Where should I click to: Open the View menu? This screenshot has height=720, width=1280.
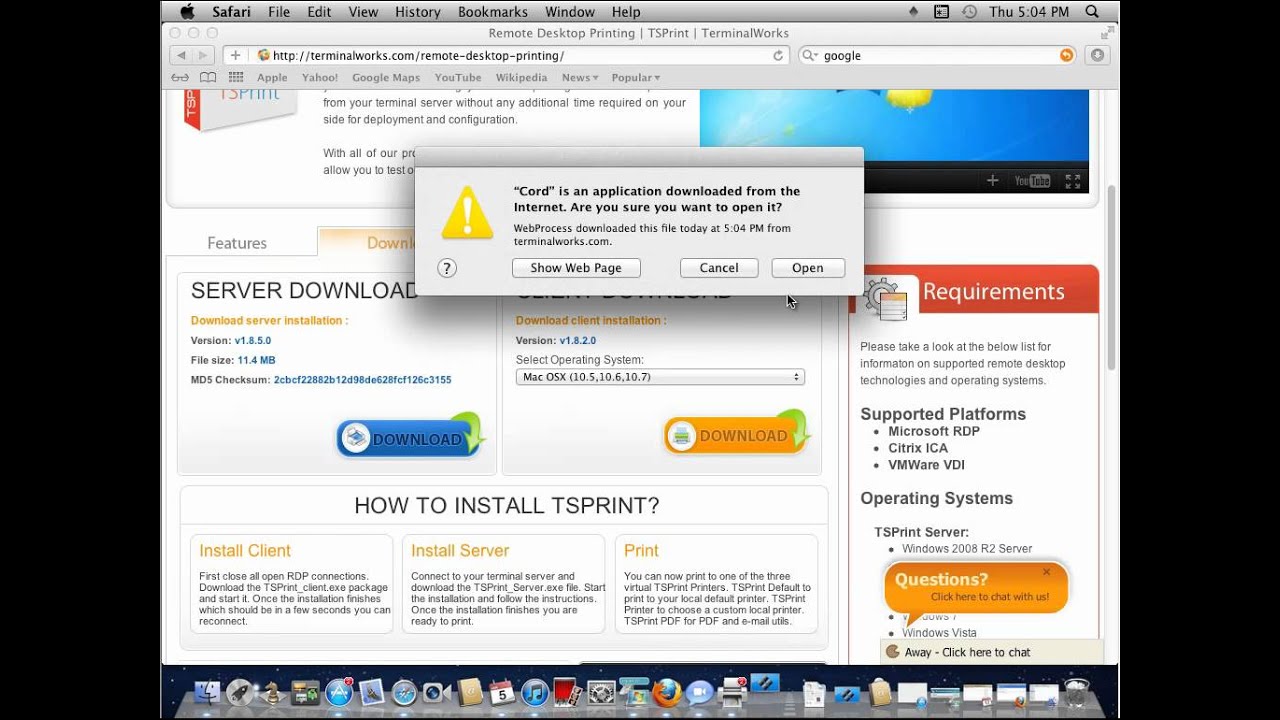(x=363, y=12)
